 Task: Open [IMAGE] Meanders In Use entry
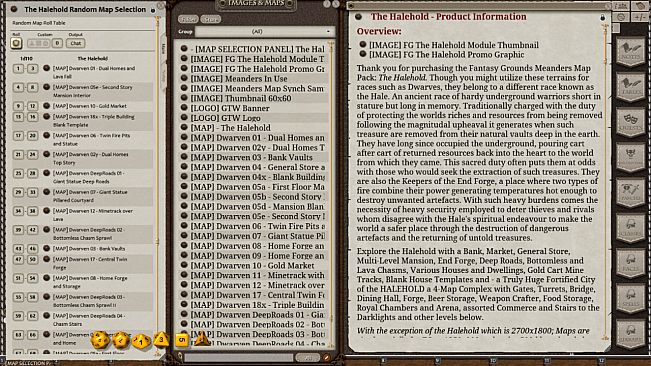tap(253, 78)
